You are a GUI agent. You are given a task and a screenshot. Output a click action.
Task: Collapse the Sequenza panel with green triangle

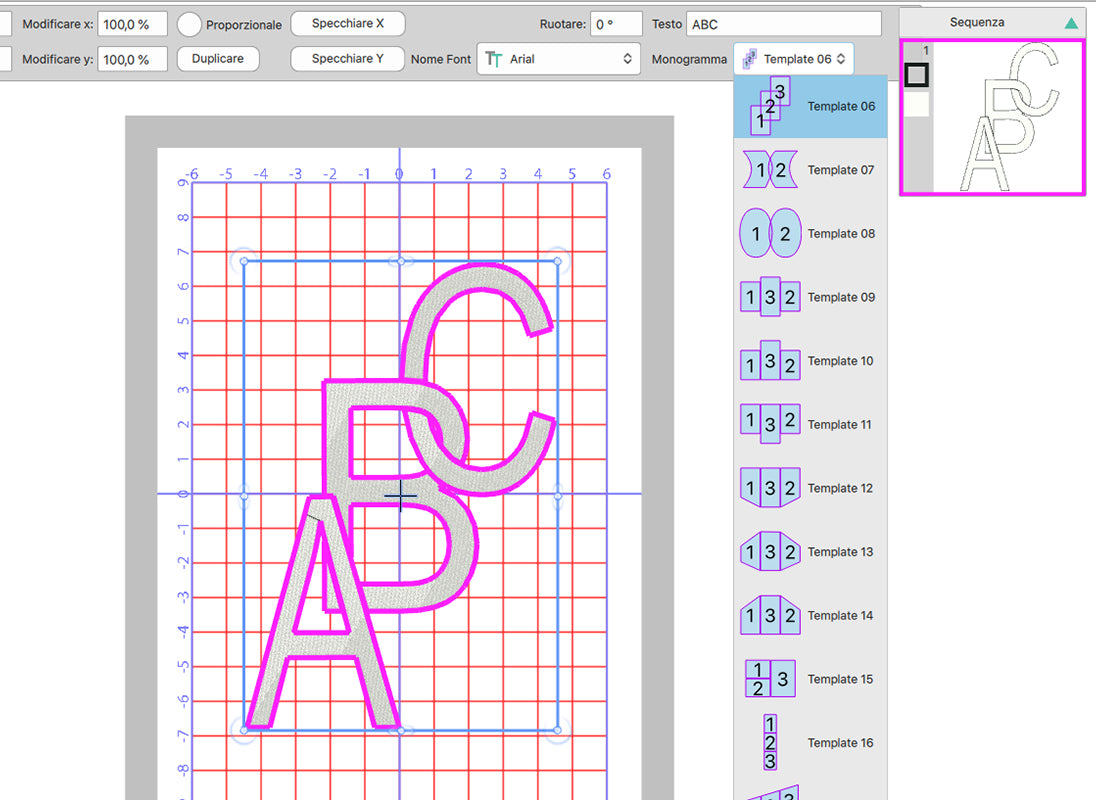(x=1071, y=22)
